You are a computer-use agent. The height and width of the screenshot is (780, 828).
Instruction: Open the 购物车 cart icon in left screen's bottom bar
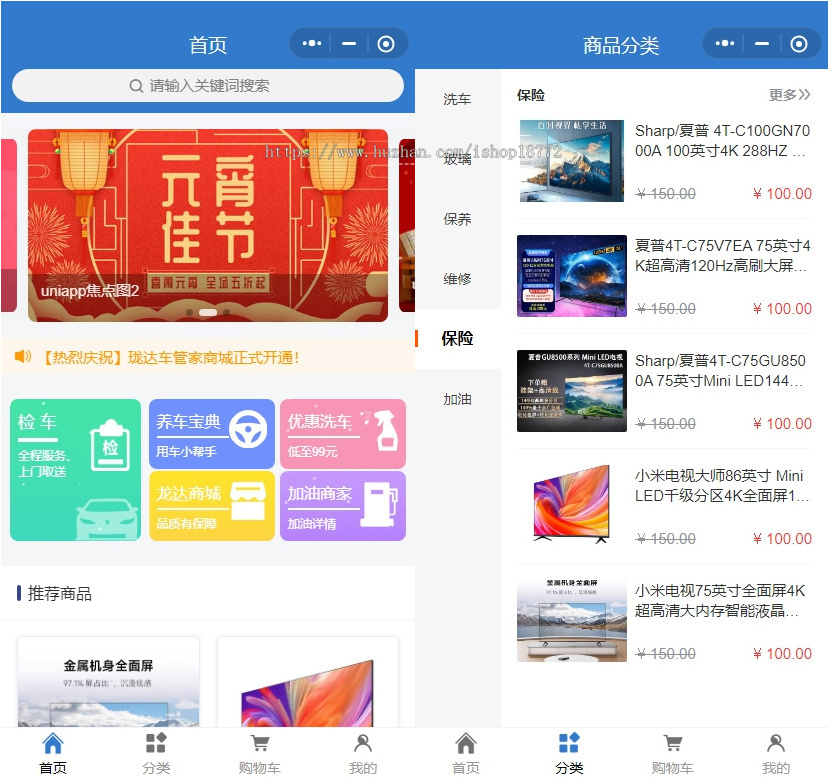pos(260,743)
